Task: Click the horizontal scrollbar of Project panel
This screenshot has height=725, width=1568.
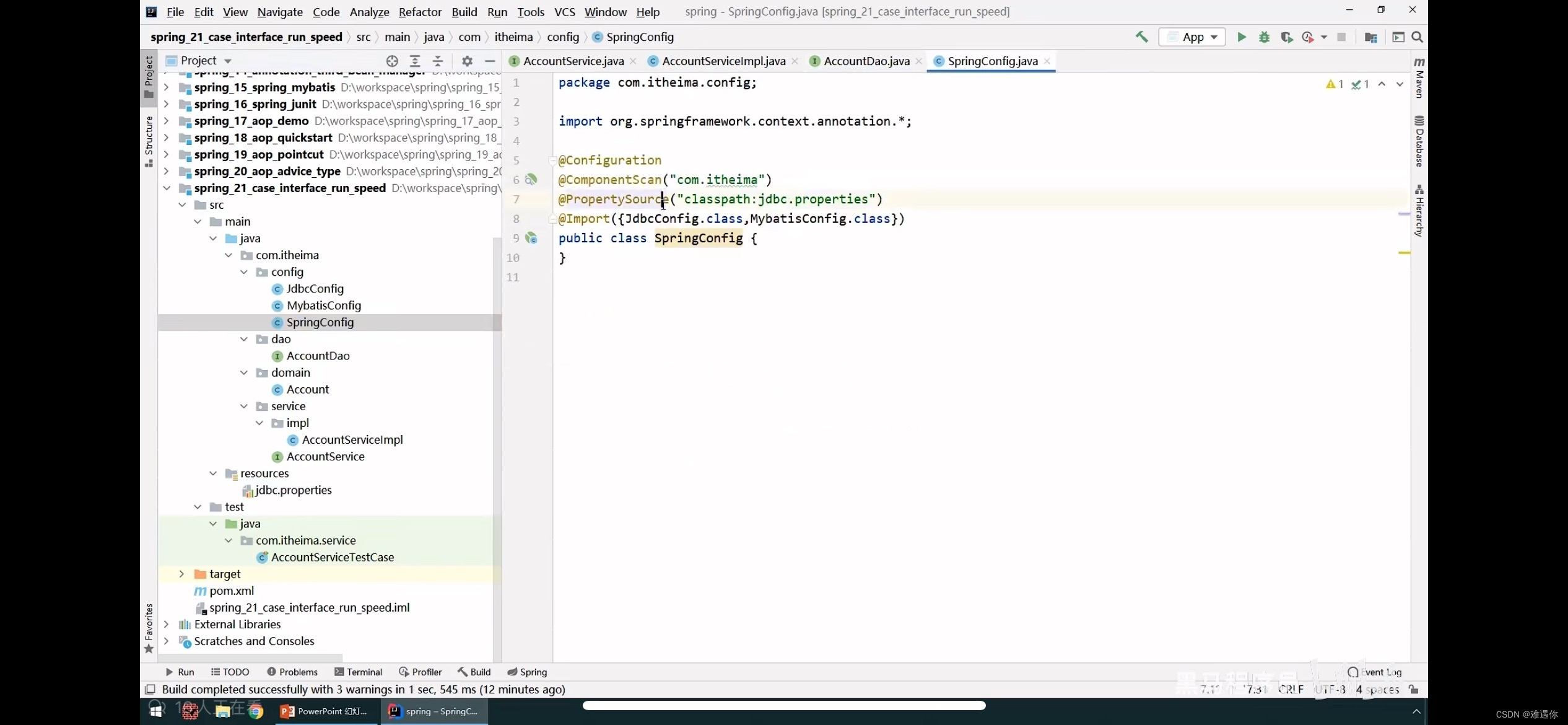Action: point(251,657)
